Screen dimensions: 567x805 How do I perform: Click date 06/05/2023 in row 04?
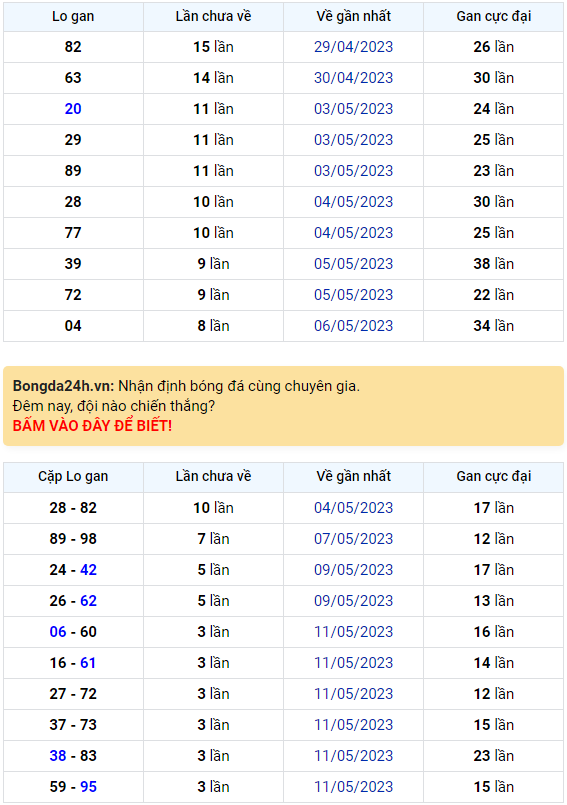353,325
